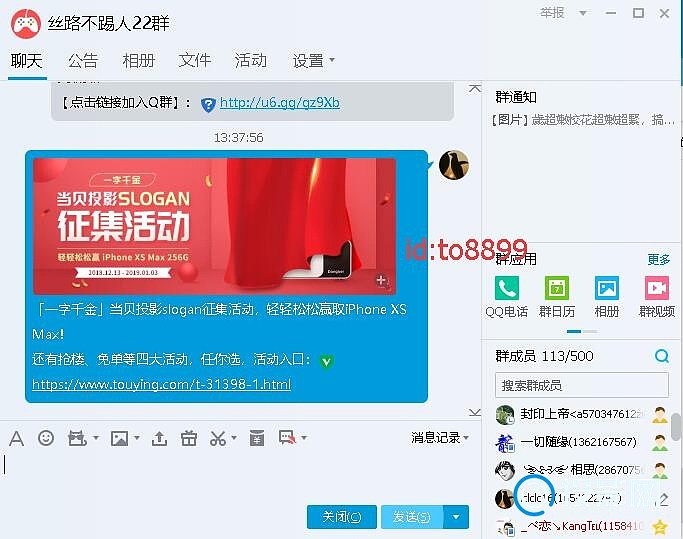Open the emoji picker
This screenshot has height=539, width=683.
(46, 438)
